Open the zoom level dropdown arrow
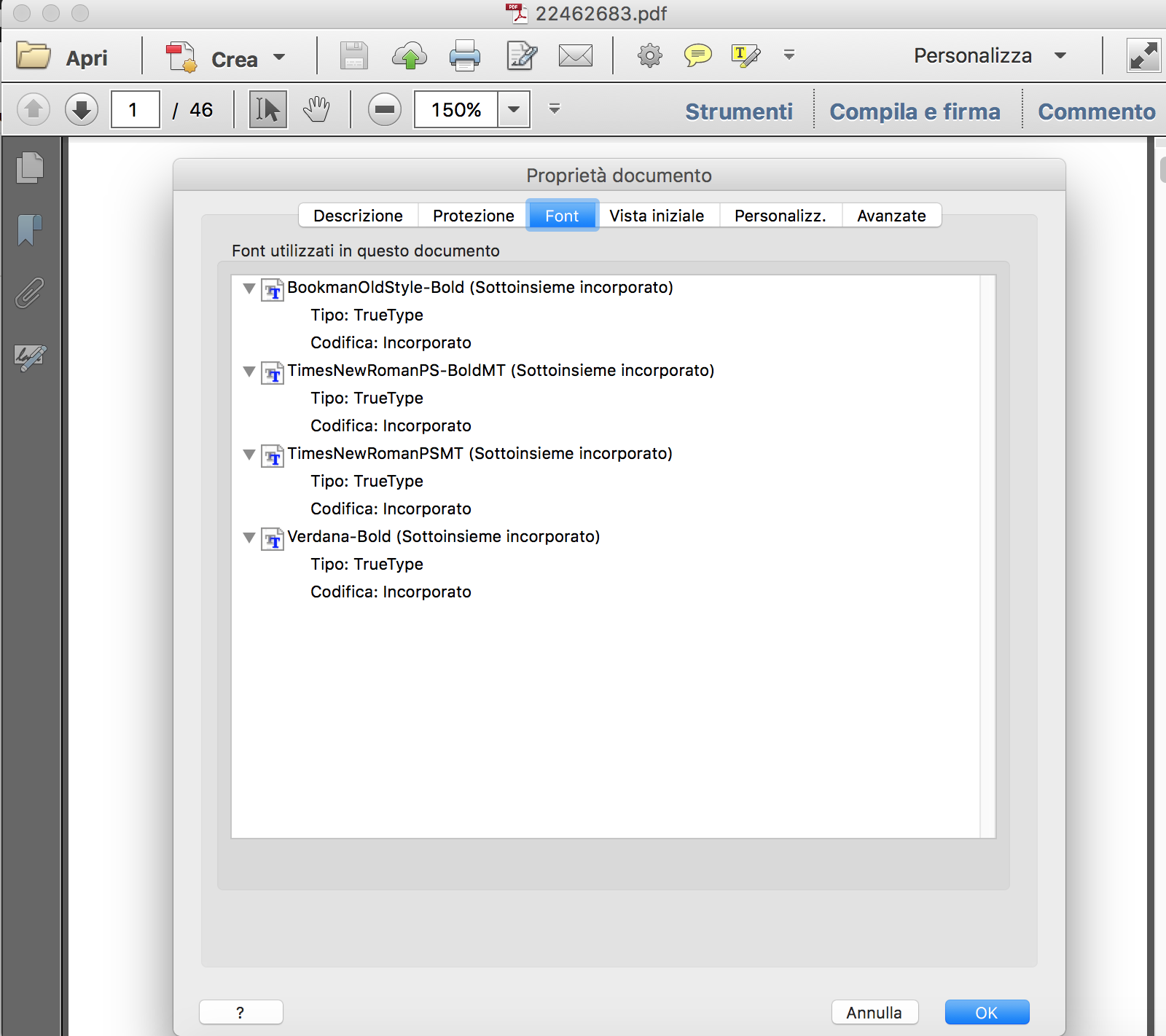1166x1036 pixels. [x=514, y=110]
